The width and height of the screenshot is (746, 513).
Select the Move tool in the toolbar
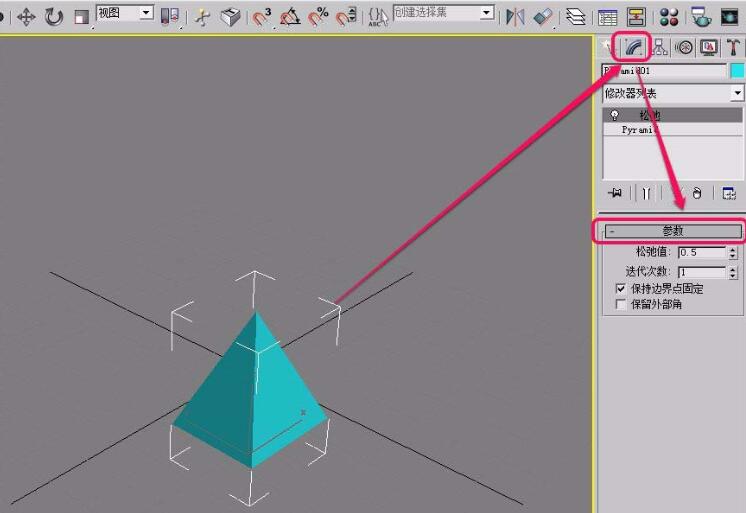pos(26,18)
